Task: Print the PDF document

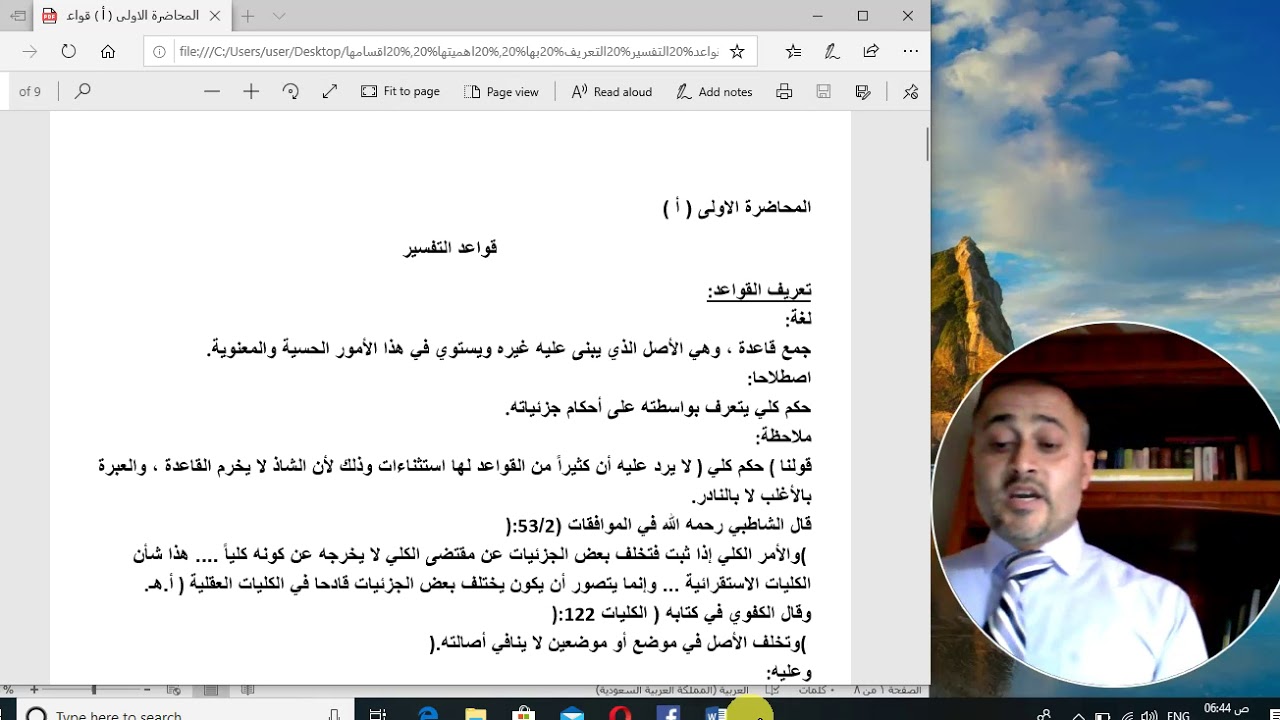Action: click(784, 91)
